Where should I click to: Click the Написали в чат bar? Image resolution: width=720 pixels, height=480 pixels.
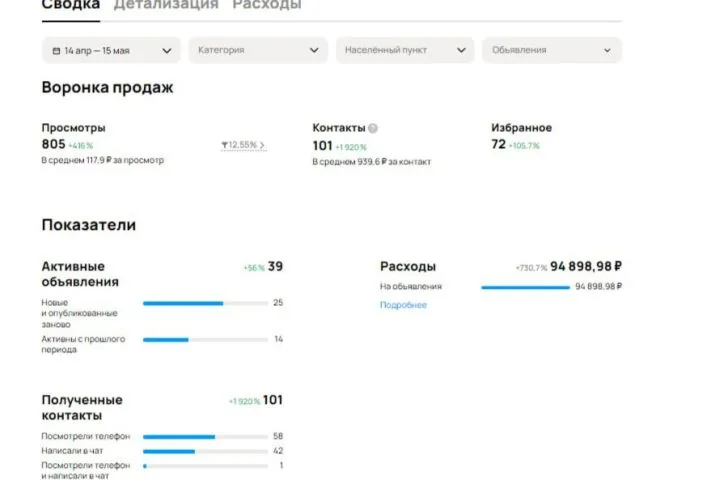point(205,452)
